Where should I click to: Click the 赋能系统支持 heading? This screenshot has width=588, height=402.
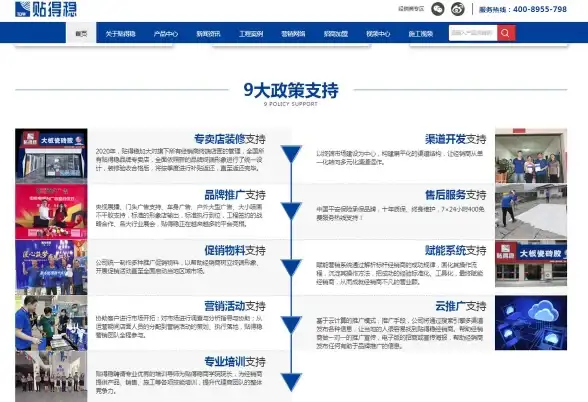tap(455, 250)
